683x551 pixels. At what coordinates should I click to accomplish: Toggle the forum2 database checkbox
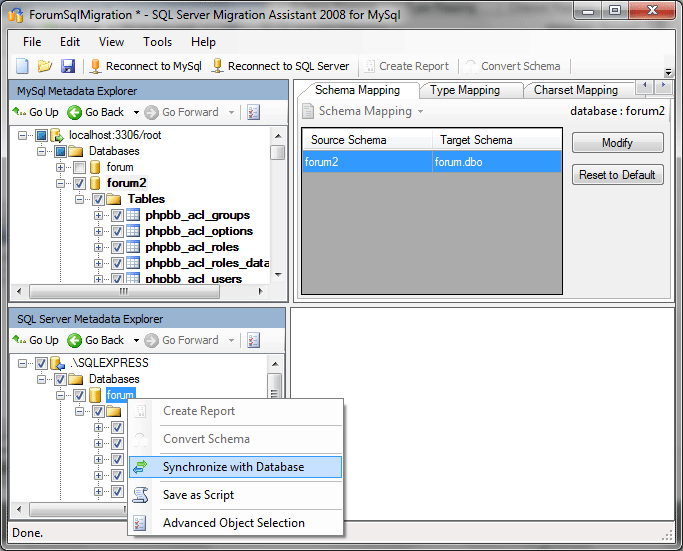tap(80, 183)
